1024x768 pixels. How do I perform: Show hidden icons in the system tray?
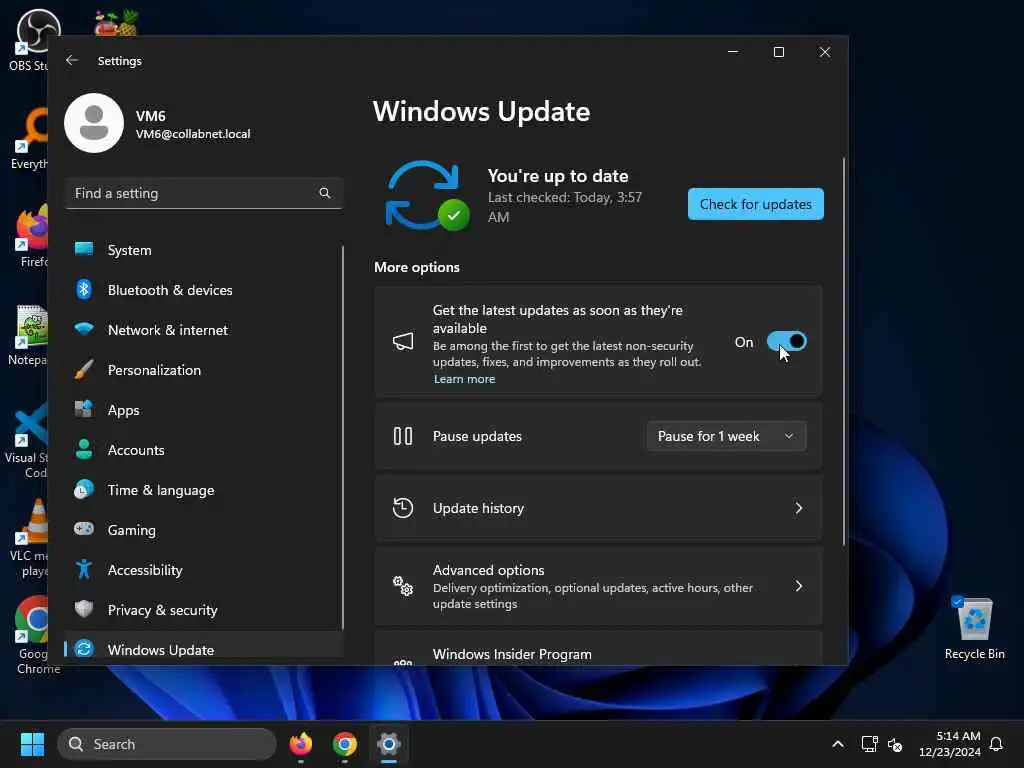pos(838,744)
